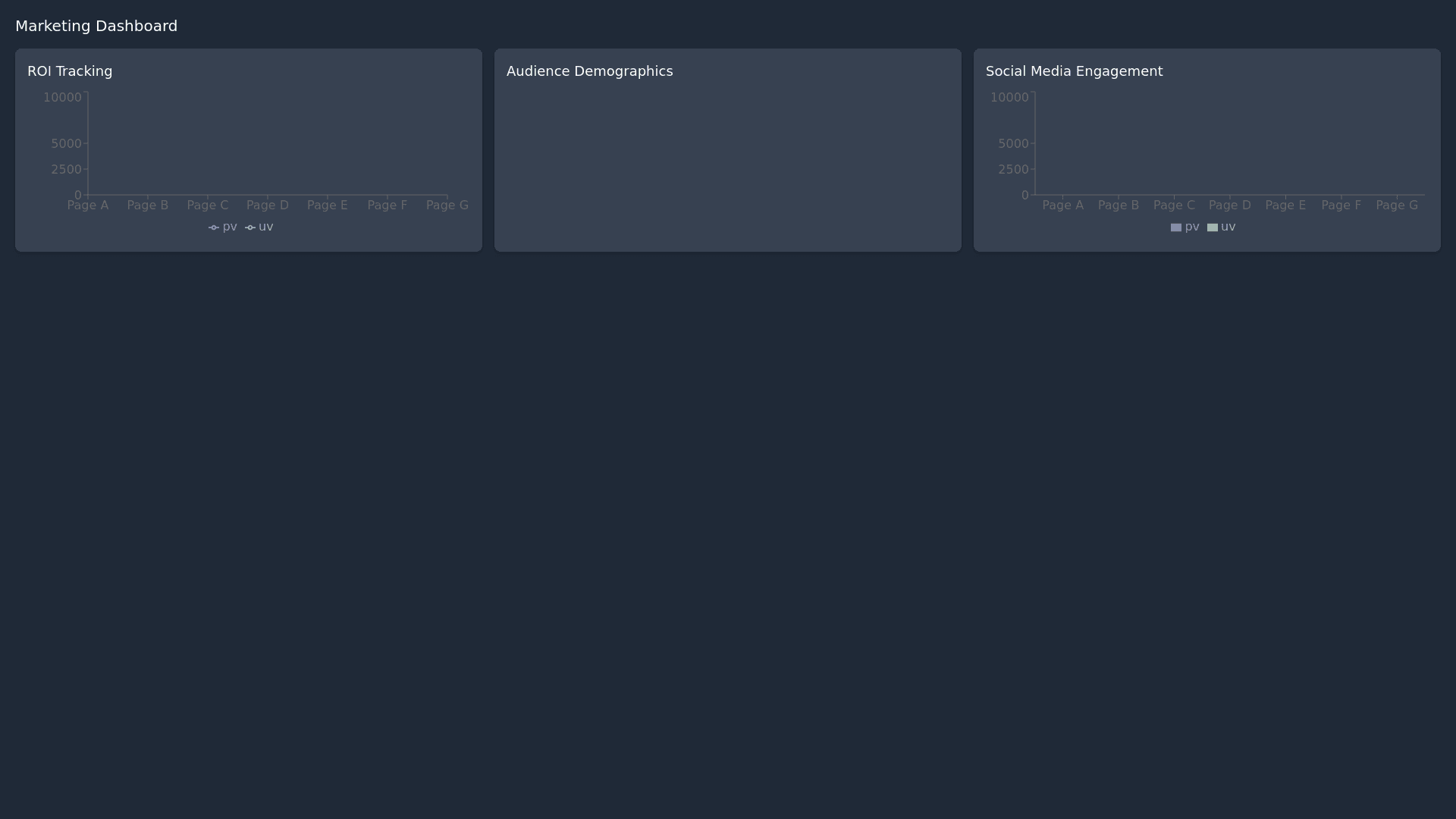Viewport: 1456px width, 819px height.
Task: Click the uv color square in Social Media legend
Action: 1213,227
